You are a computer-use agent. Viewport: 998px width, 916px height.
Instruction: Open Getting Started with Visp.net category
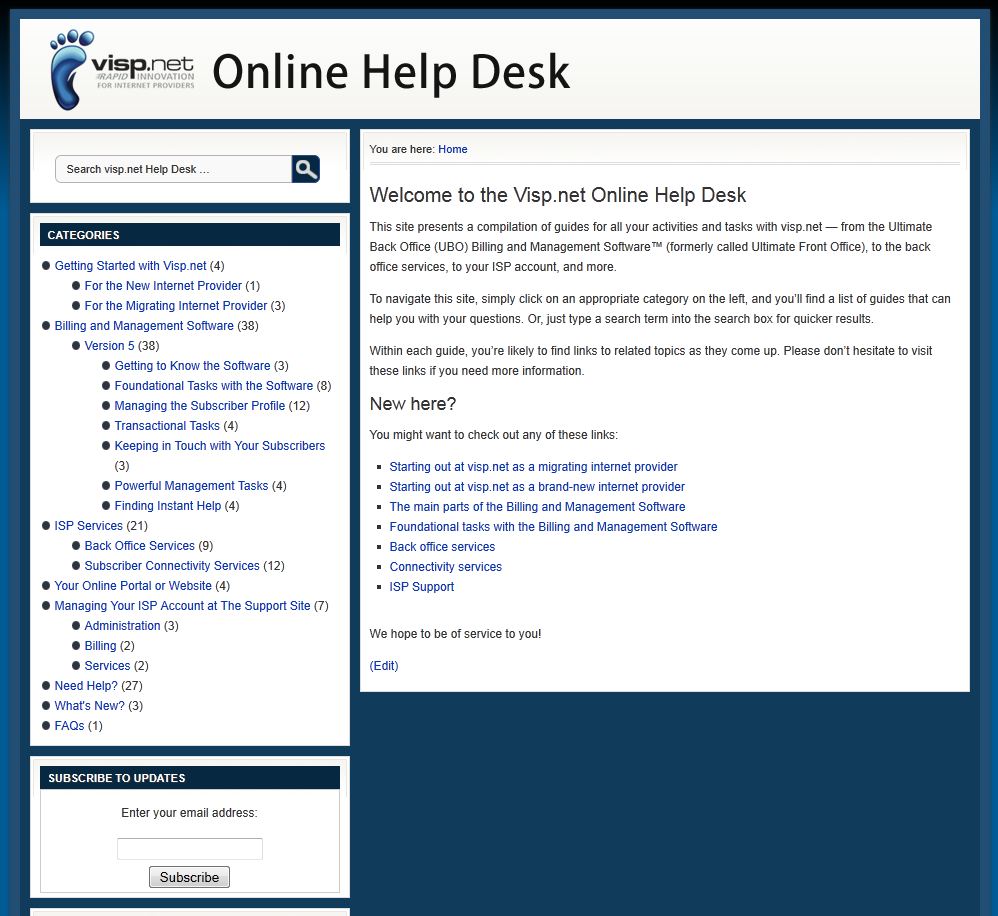130,265
